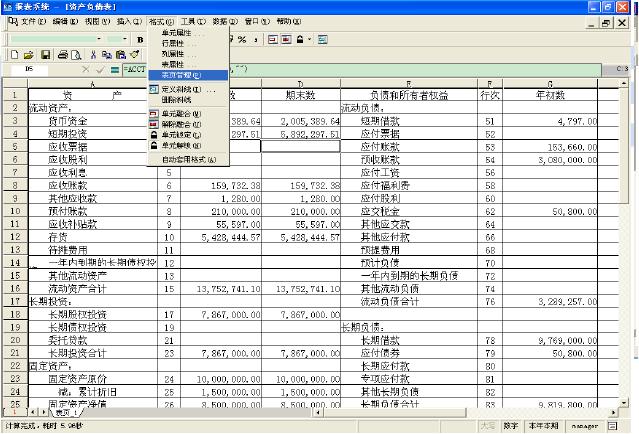Select the highlighted 表页管理 menu entry
This screenshot has width=639, height=434.
[x=188, y=75]
